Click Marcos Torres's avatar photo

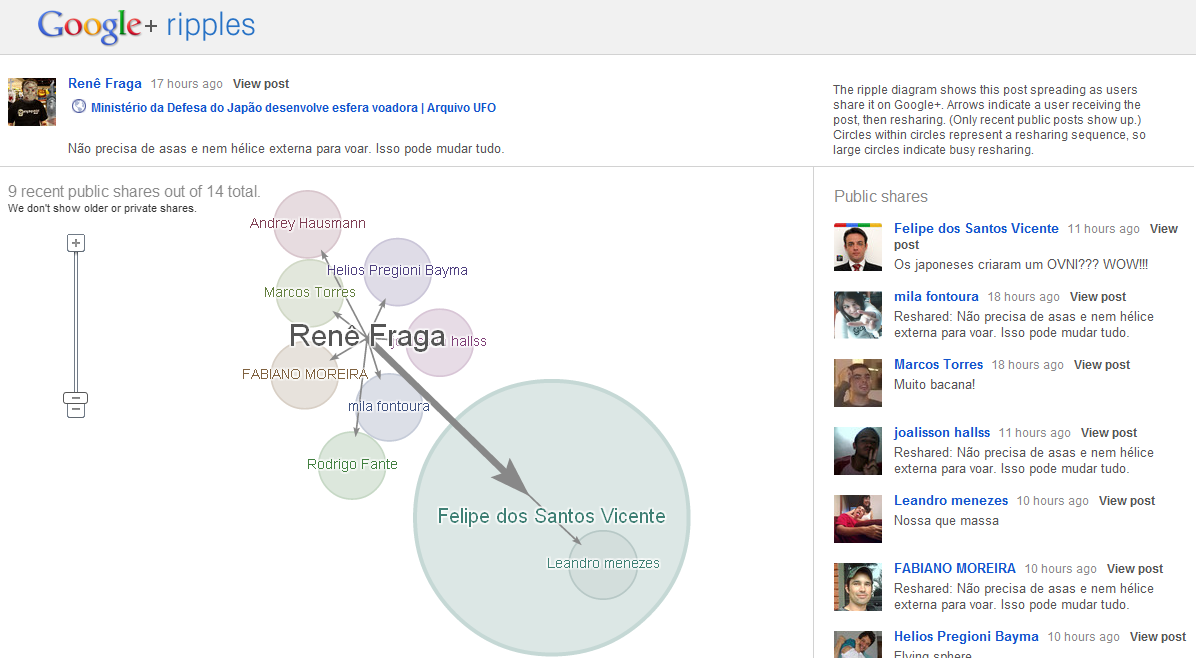[858, 383]
